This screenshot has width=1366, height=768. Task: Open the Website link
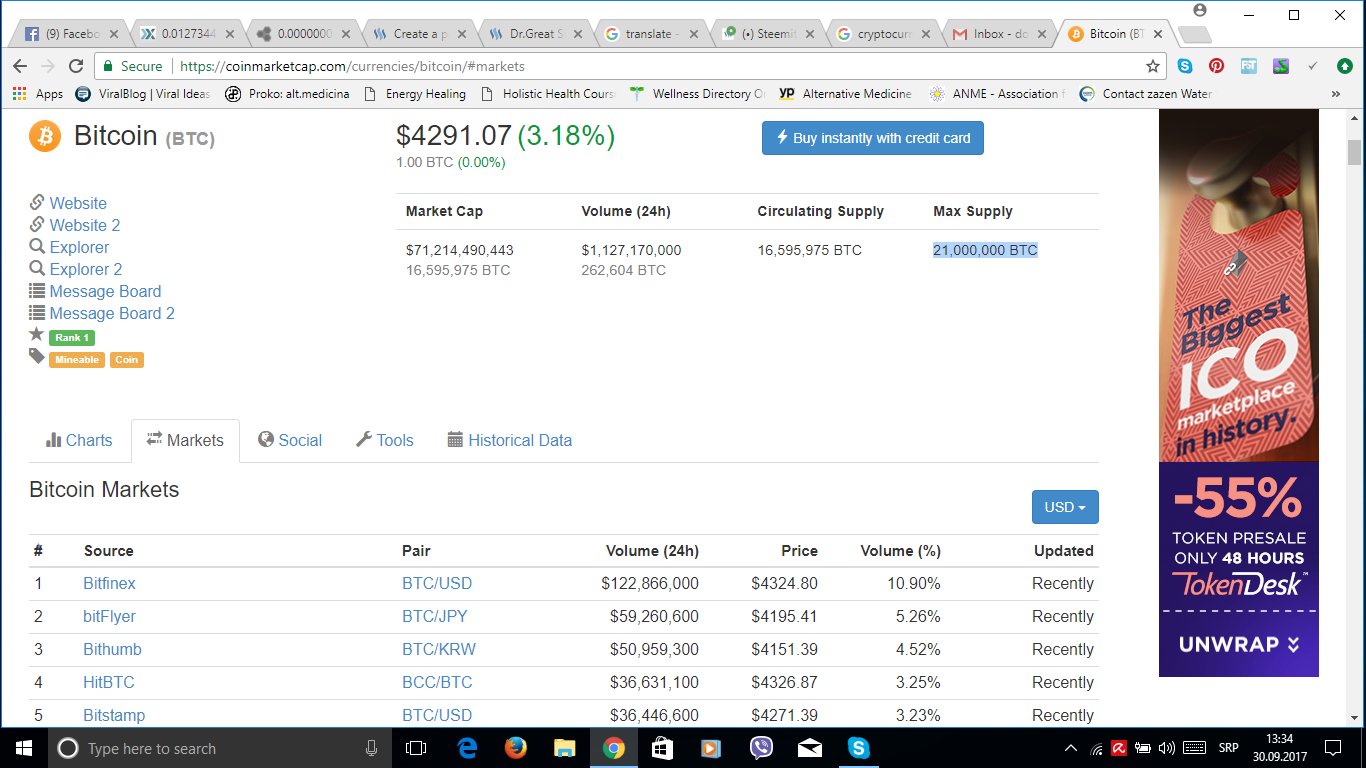pos(78,203)
